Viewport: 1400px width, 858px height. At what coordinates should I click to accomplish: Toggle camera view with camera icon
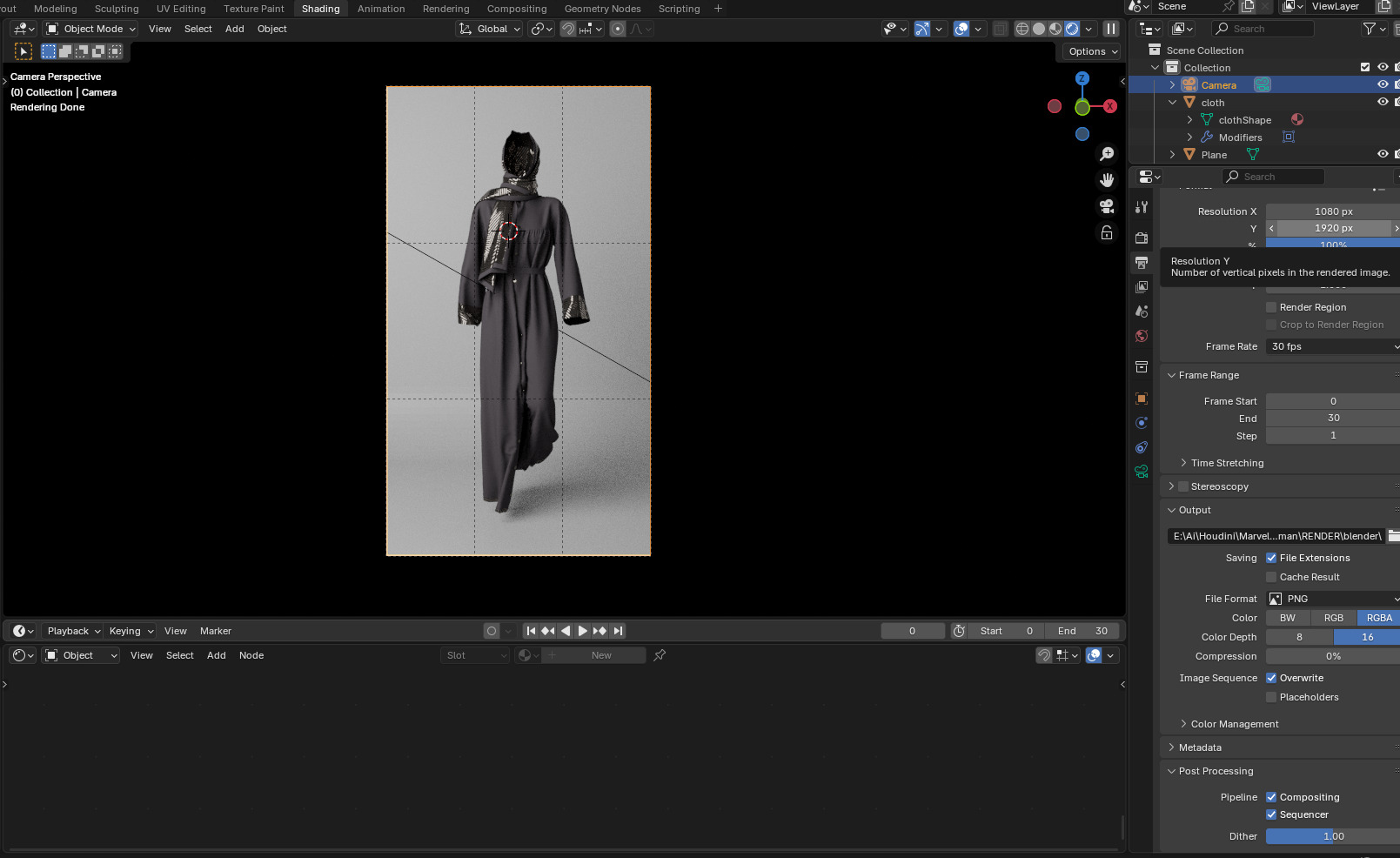tap(1107, 206)
